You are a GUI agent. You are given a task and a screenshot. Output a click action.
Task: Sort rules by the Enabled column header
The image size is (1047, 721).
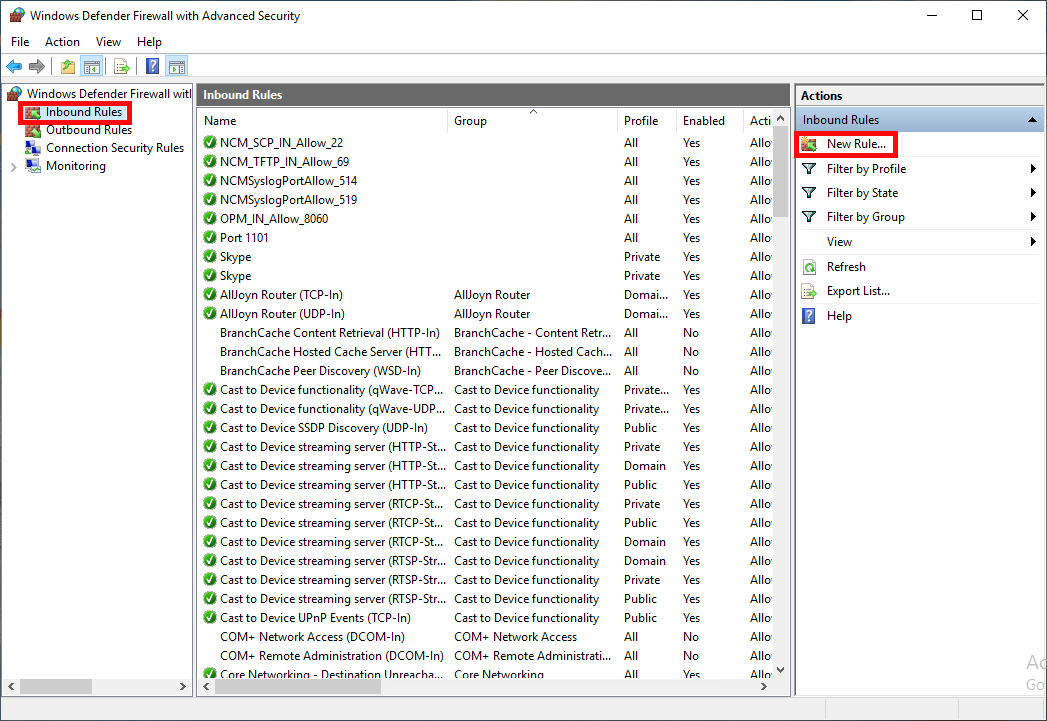coord(710,121)
